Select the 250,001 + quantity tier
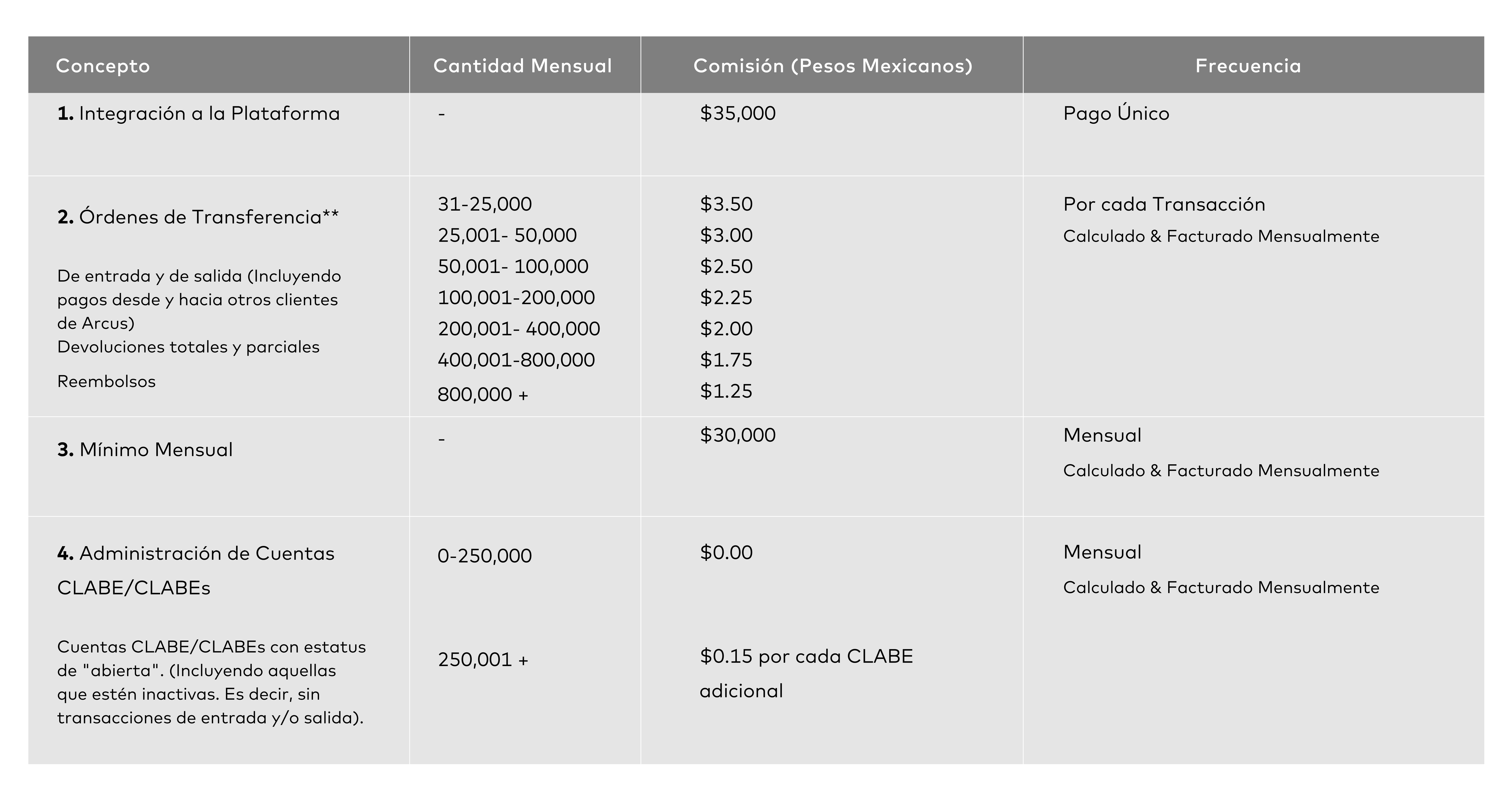 pyautogui.click(x=482, y=659)
